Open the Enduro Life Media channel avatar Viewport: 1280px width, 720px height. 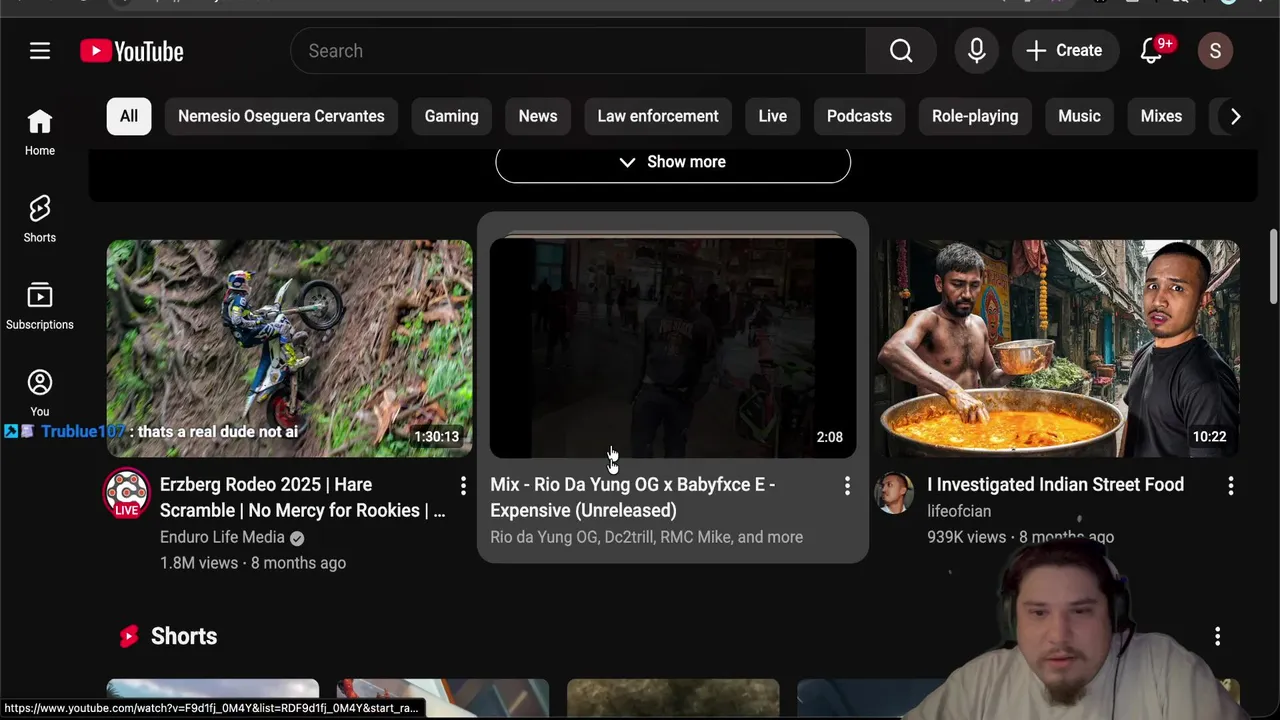[x=127, y=492]
